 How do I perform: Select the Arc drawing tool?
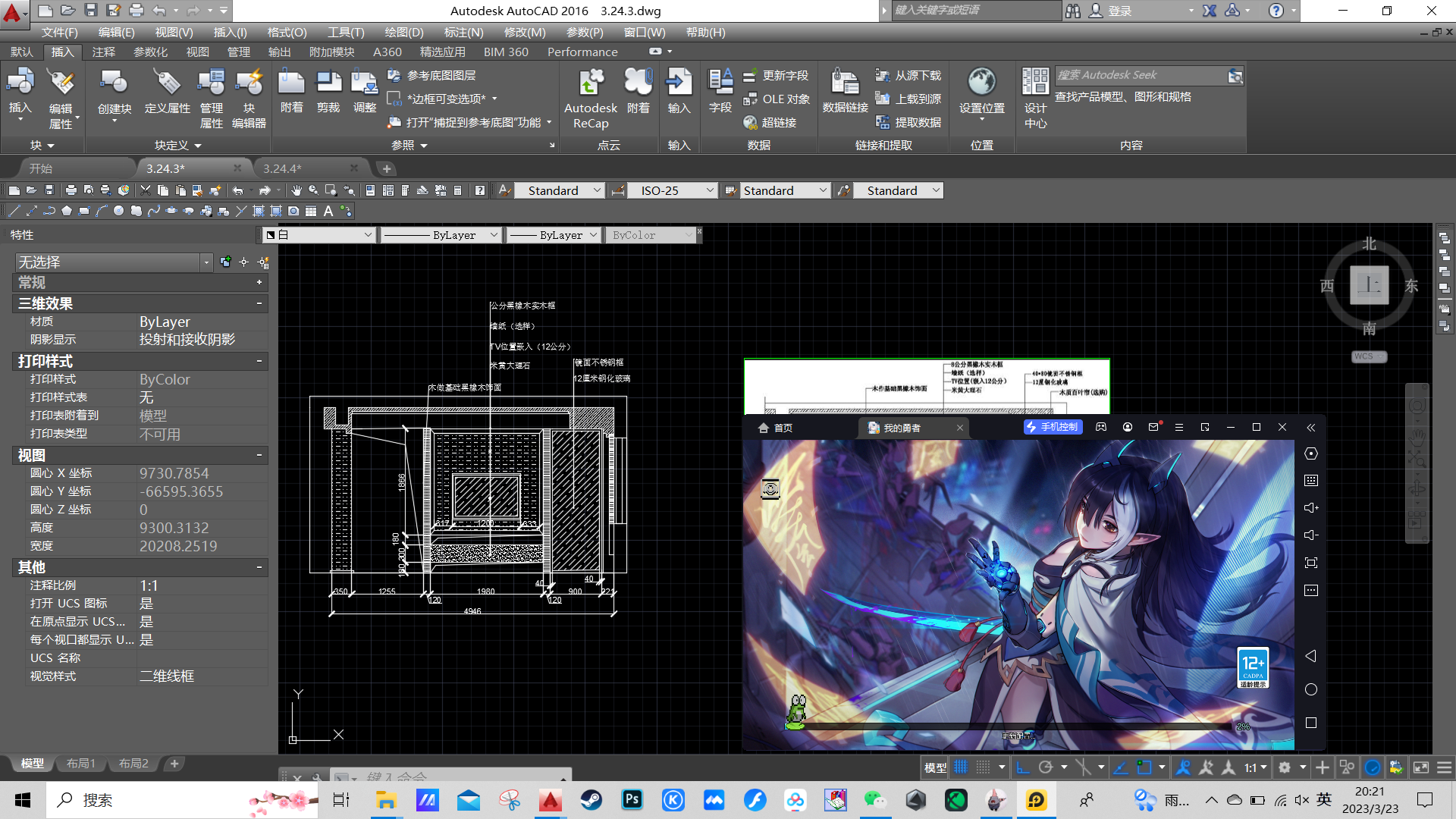102,211
